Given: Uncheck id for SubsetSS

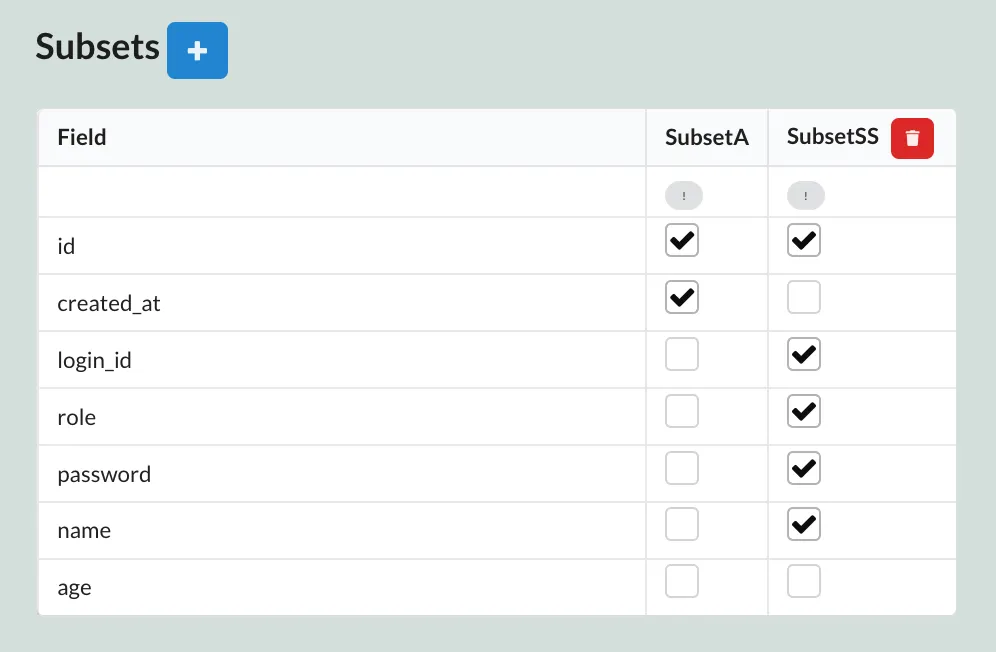Looking at the screenshot, I should pyautogui.click(x=804, y=241).
